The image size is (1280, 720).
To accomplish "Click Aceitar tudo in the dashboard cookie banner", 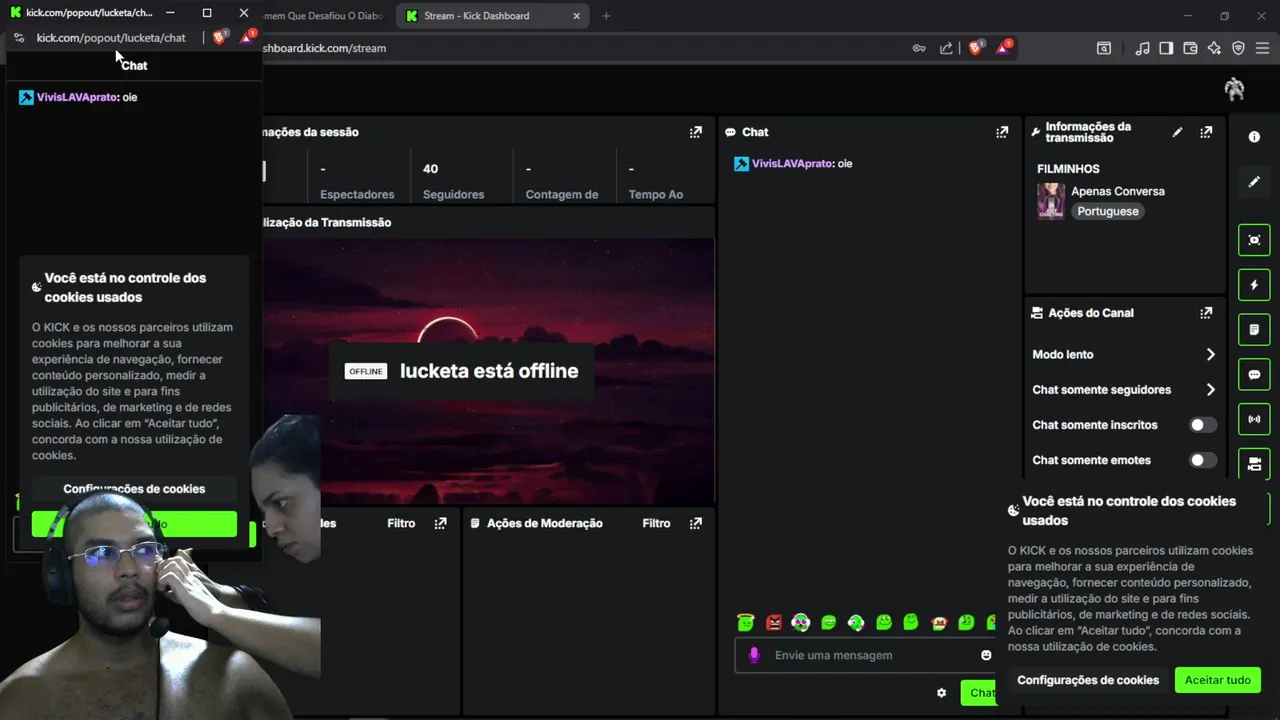I will click(x=1218, y=680).
